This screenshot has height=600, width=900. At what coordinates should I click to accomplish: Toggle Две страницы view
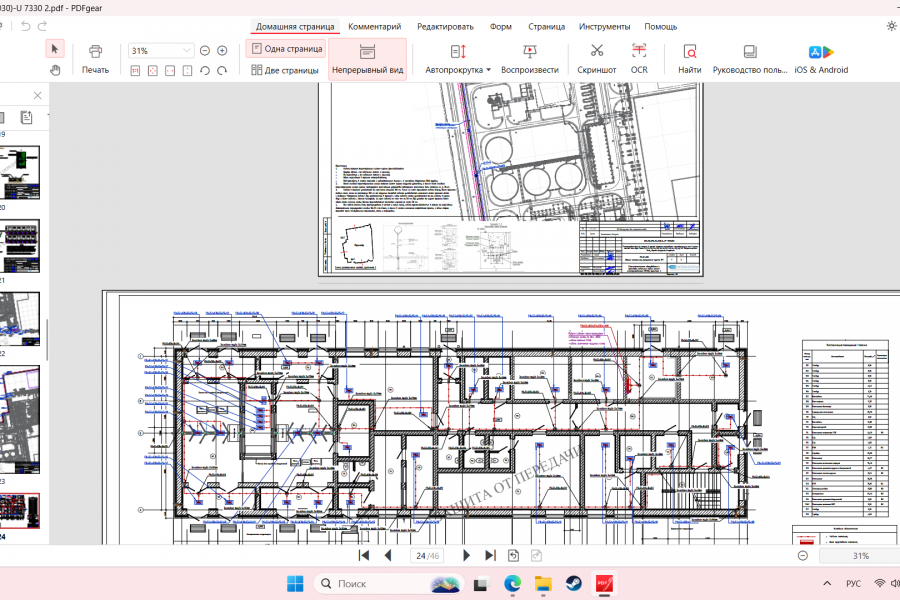click(285, 70)
